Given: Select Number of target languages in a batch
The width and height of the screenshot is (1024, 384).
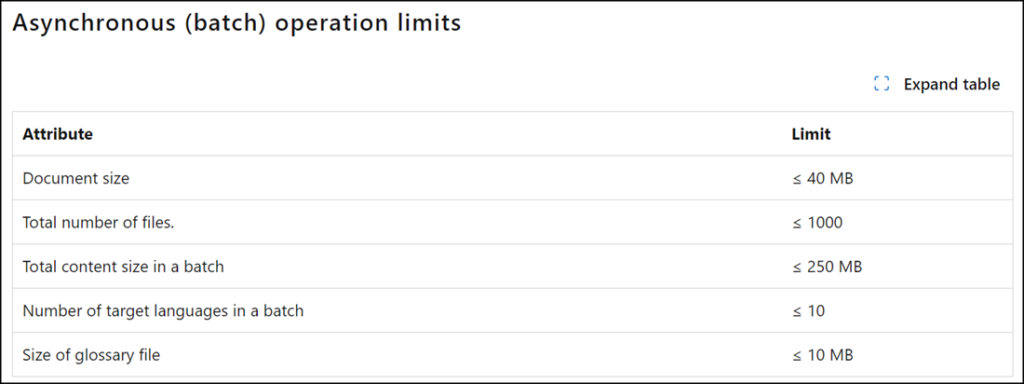Looking at the screenshot, I should [x=163, y=311].
